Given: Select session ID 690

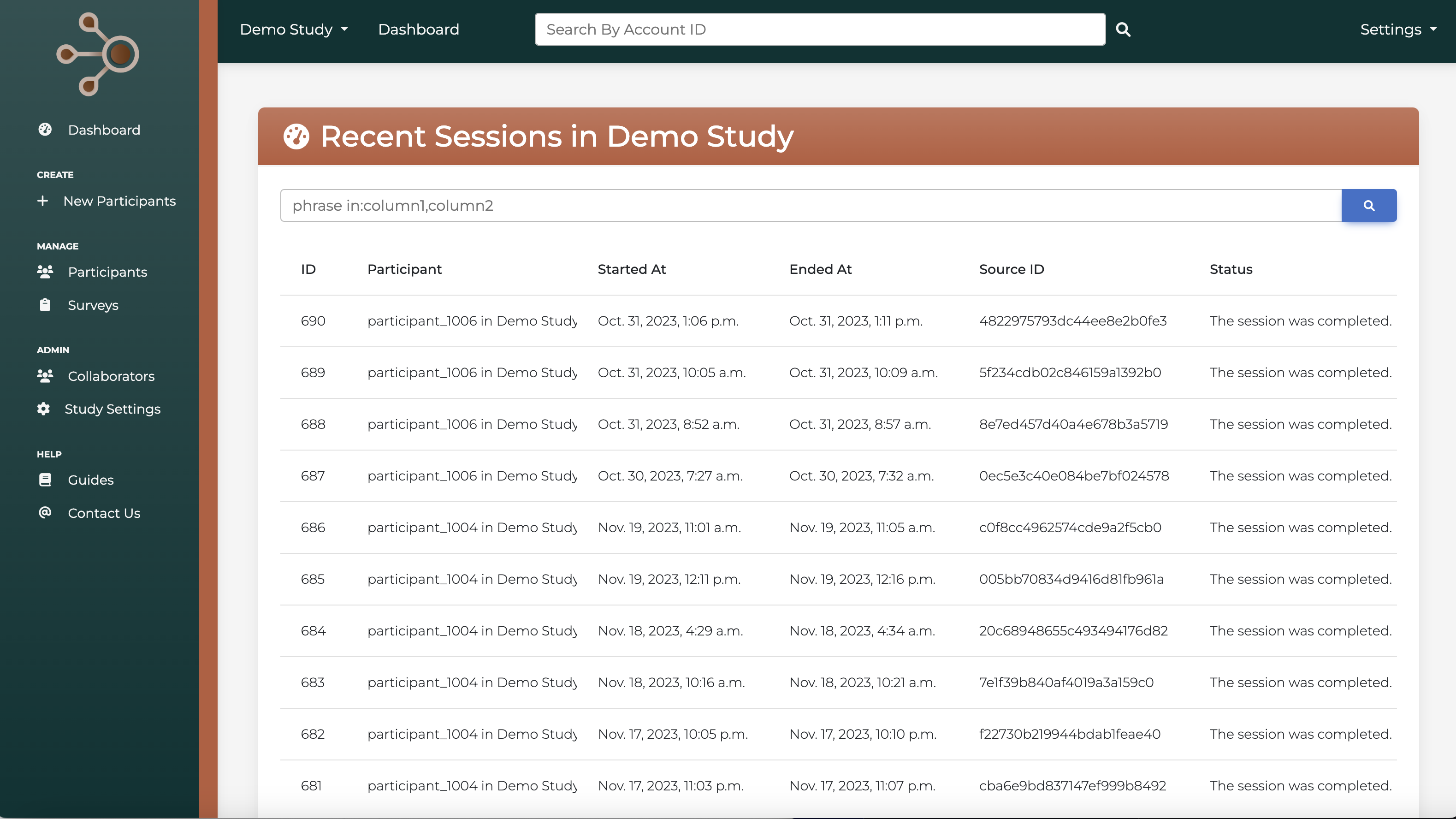Looking at the screenshot, I should [x=313, y=320].
